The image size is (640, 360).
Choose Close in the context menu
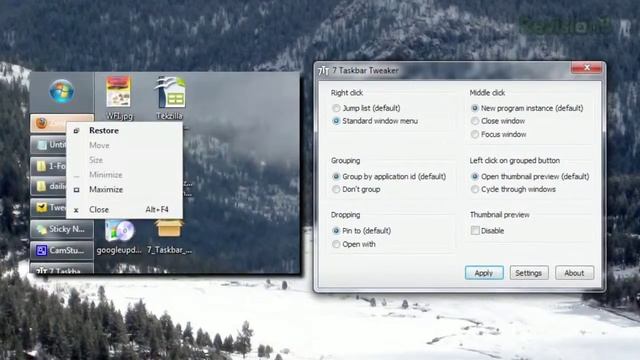point(124,209)
